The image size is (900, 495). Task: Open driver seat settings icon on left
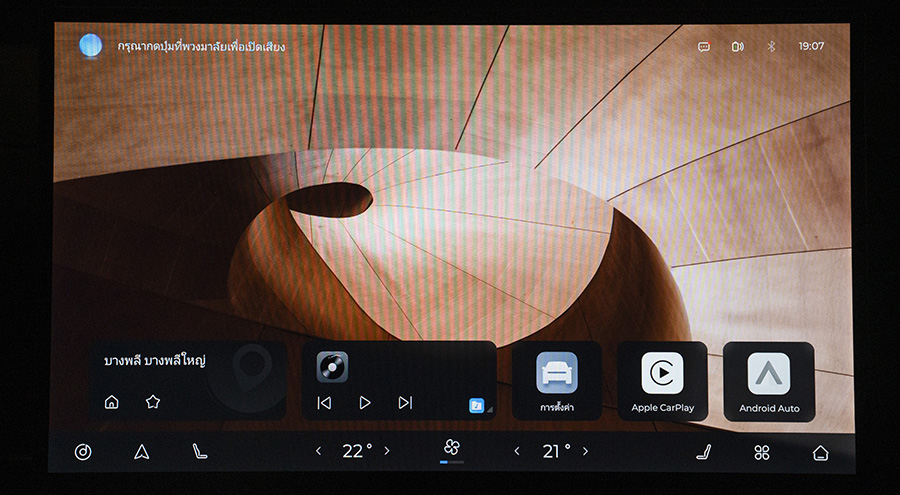pyautogui.click(x=200, y=452)
